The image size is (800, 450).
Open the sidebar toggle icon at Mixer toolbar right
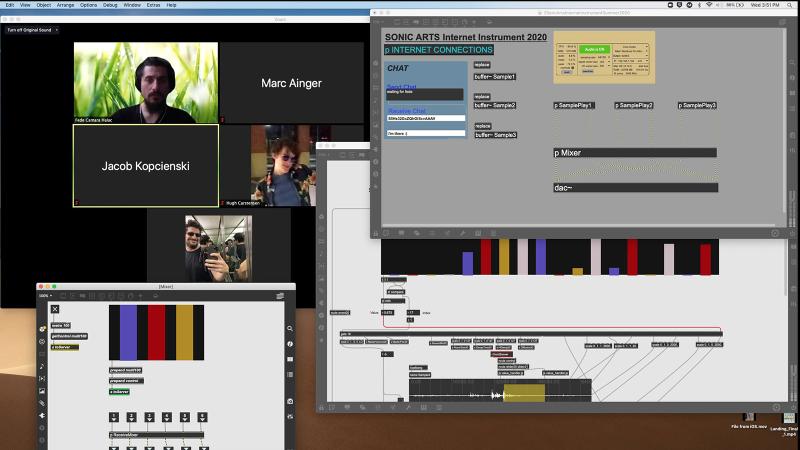(x=280, y=296)
